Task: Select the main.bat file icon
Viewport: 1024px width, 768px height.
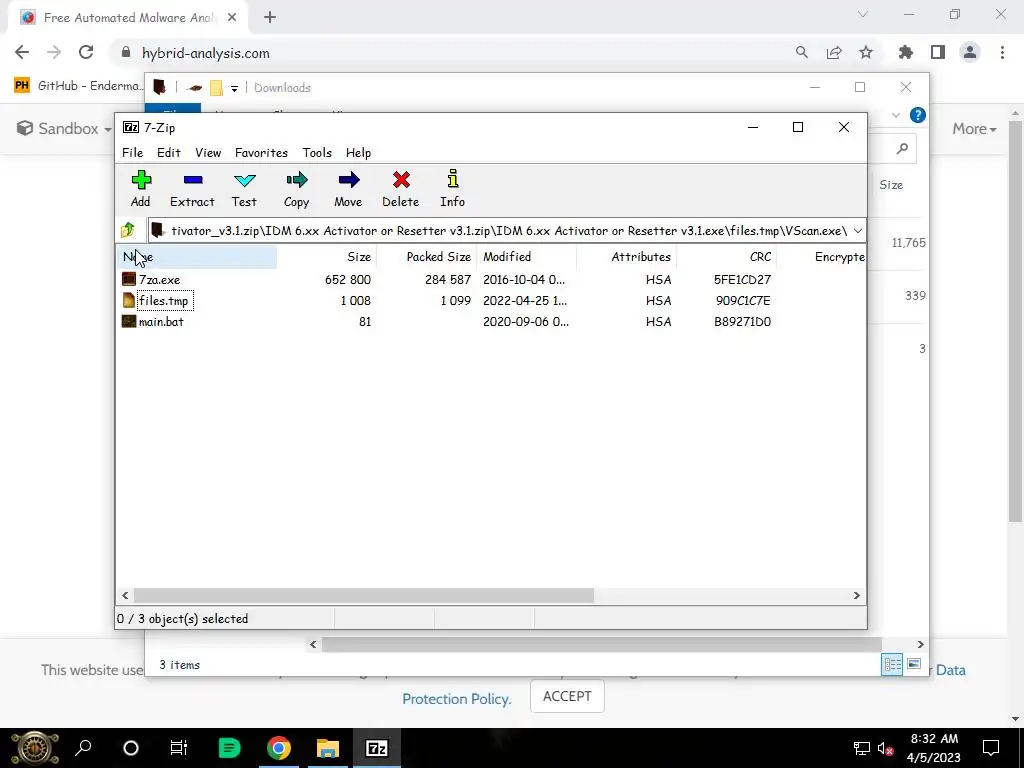Action: click(129, 321)
